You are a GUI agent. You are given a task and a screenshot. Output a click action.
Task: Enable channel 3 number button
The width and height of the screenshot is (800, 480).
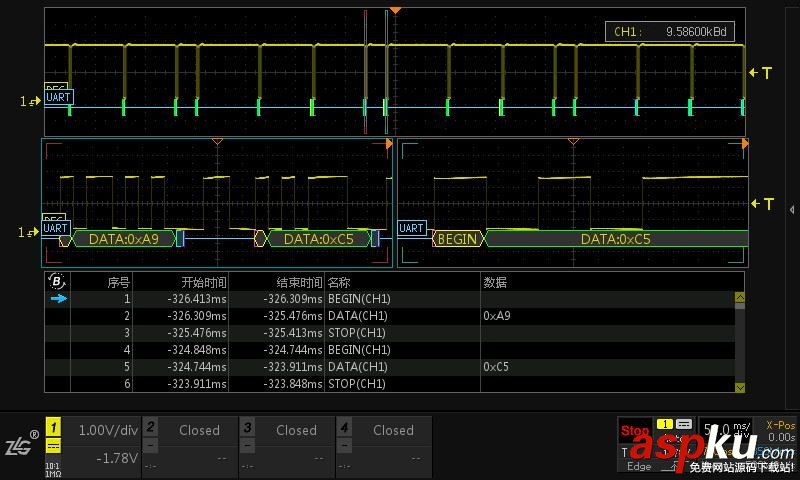247,426
